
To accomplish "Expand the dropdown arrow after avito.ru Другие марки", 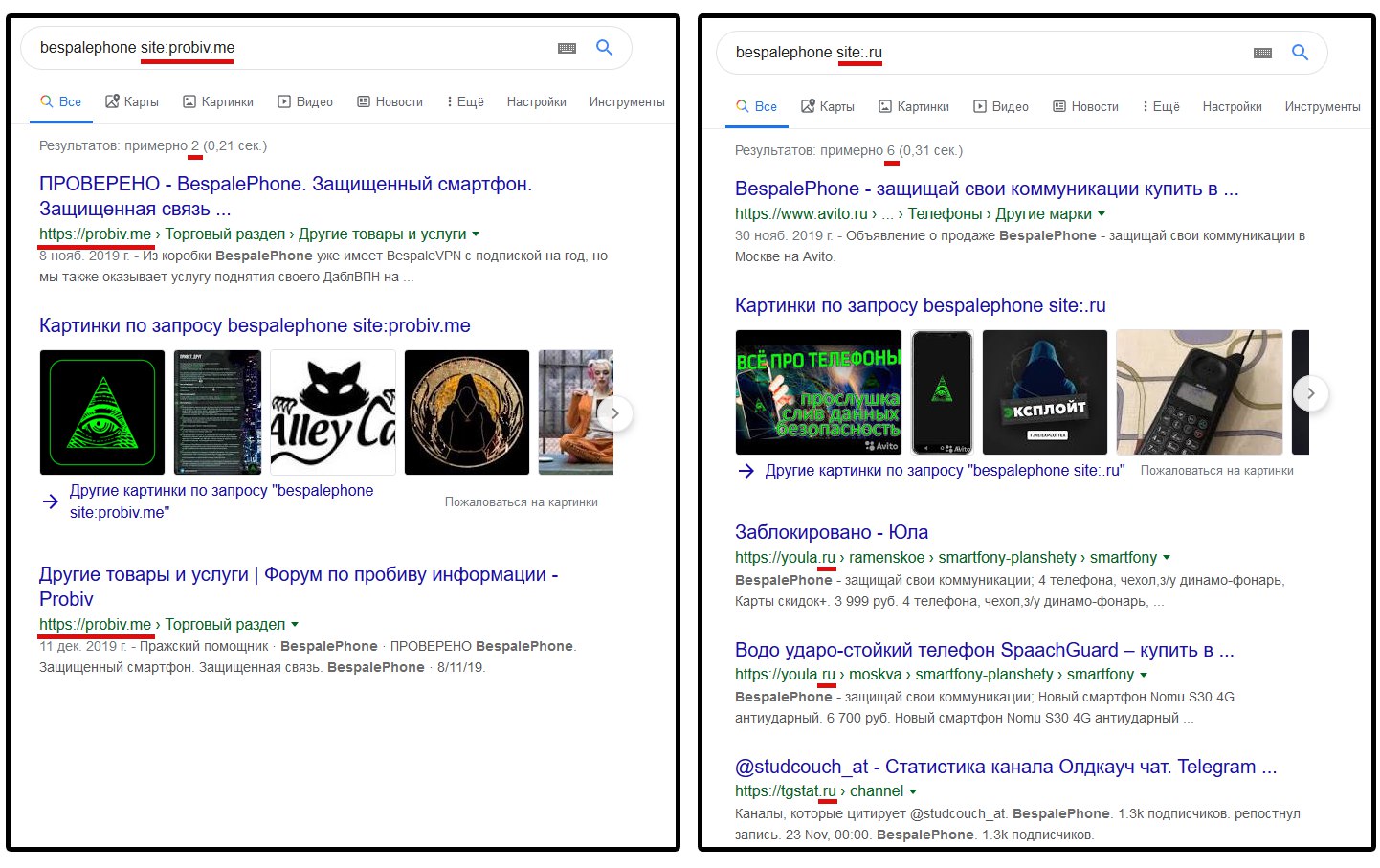I will tap(1101, 214).
